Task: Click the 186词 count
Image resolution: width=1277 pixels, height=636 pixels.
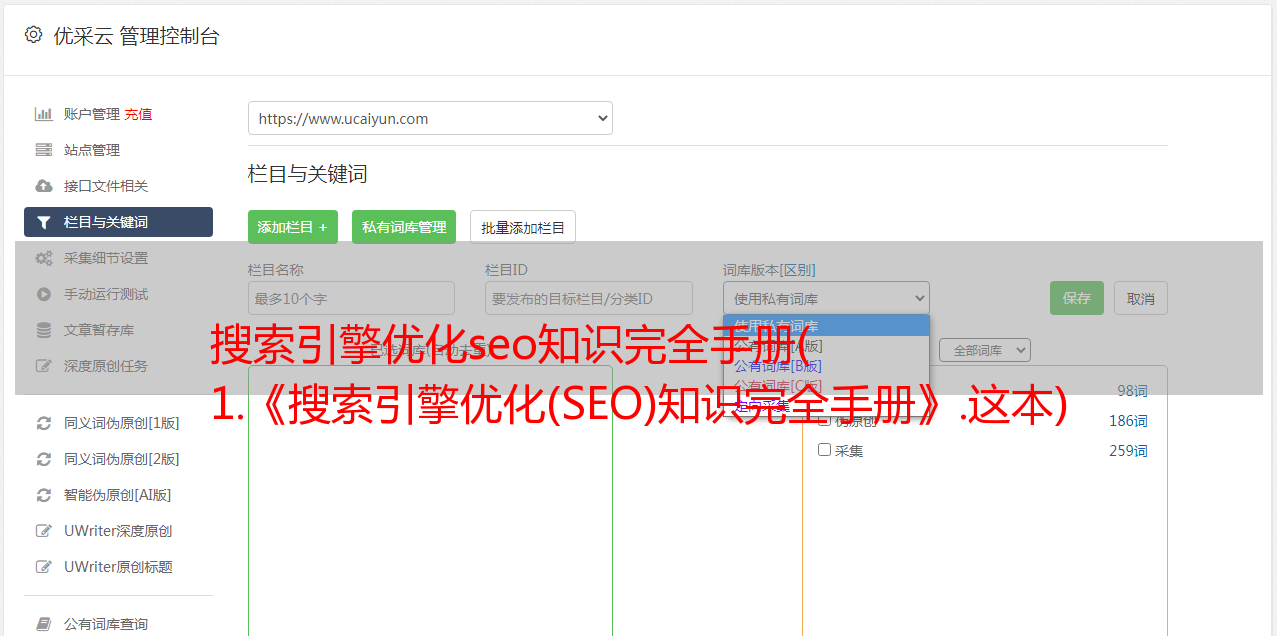Action: [1128, 421]
